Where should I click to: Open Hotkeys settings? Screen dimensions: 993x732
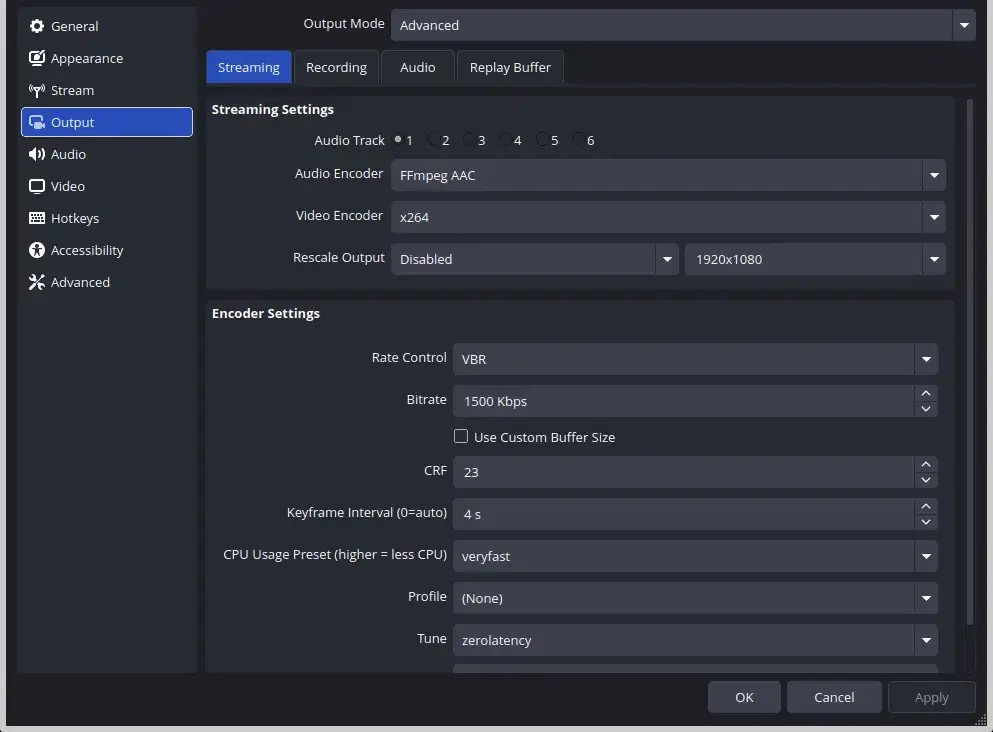tap(106, 218)
